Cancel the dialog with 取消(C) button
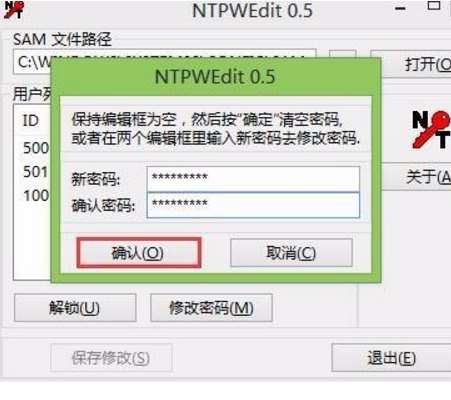 pos(291,253)
